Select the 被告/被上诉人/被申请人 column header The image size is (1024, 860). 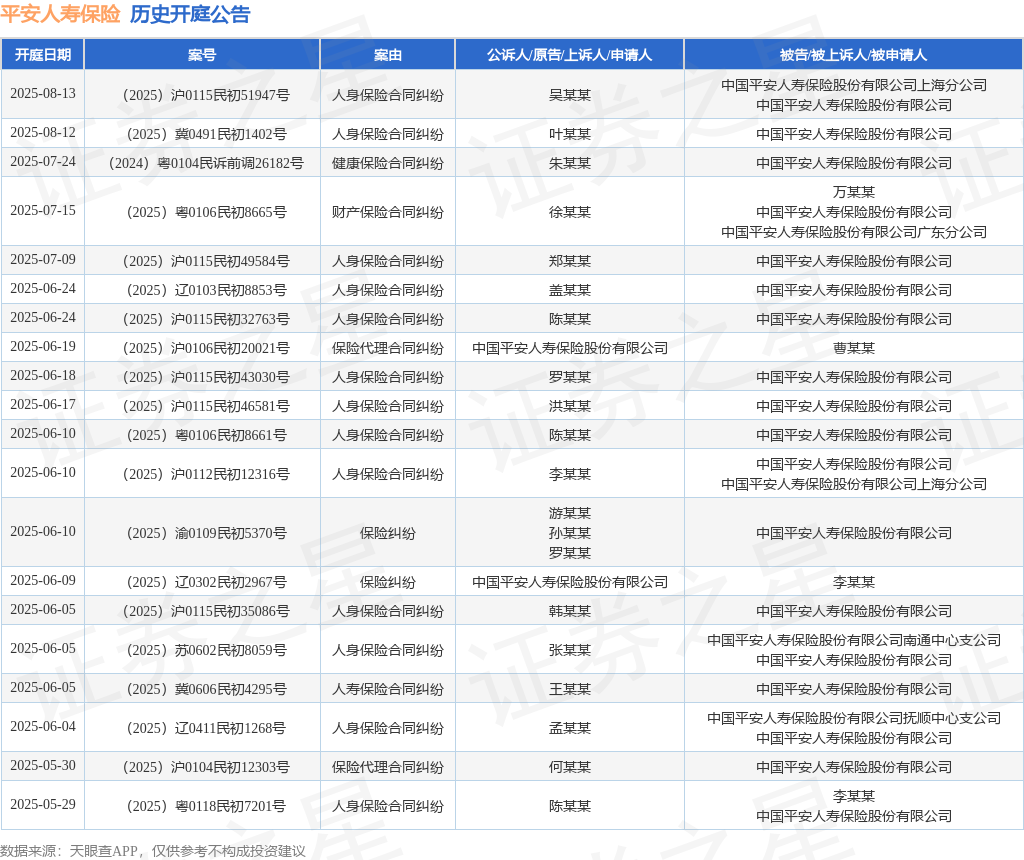tap(854, 55)
